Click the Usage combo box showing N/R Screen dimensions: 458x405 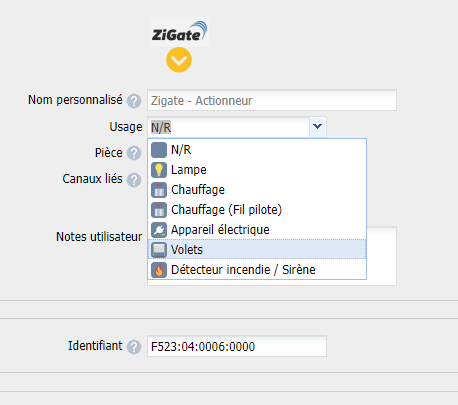pos(237,127)
